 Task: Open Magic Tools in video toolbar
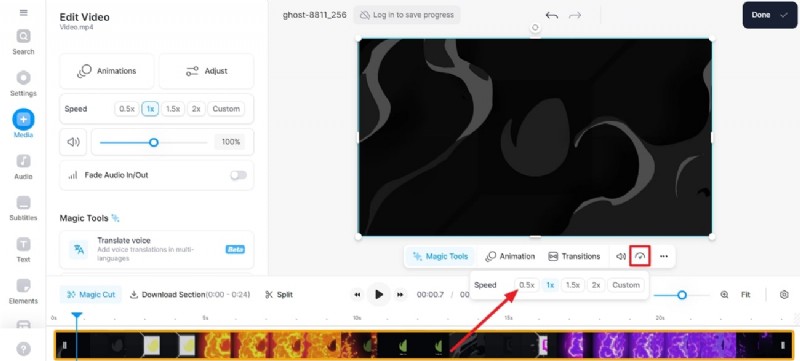click(441, 256)
